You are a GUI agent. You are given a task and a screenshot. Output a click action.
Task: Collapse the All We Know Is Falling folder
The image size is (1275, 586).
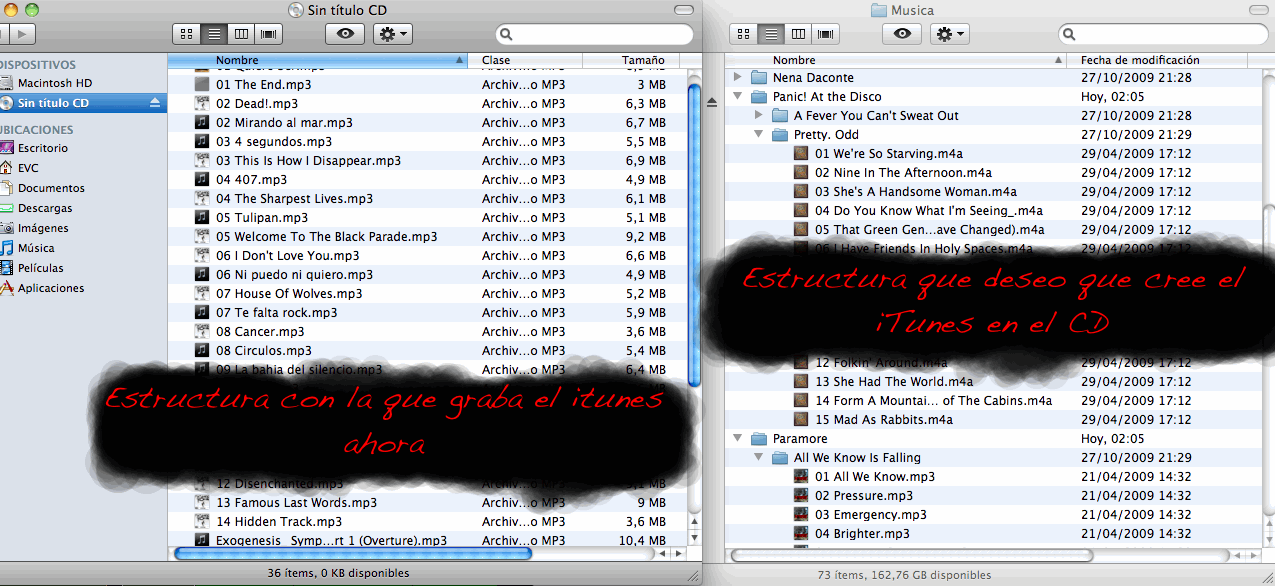[x=759, y=457]
